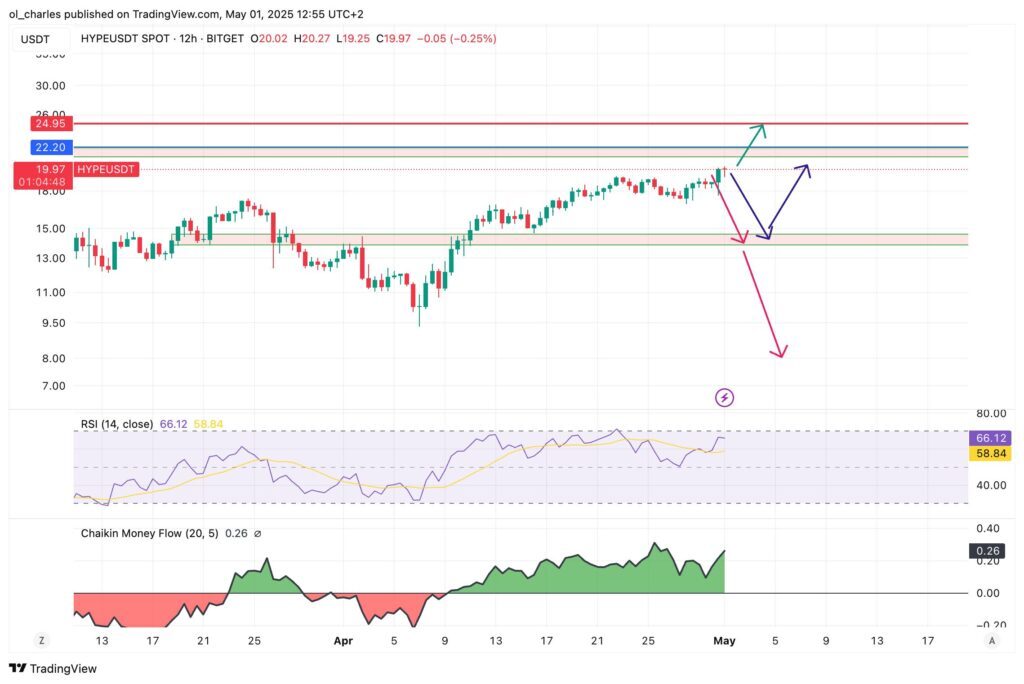The image size is (1024, 684).
Task: Click the red 24.95 price level label
Action: point(48,123)
